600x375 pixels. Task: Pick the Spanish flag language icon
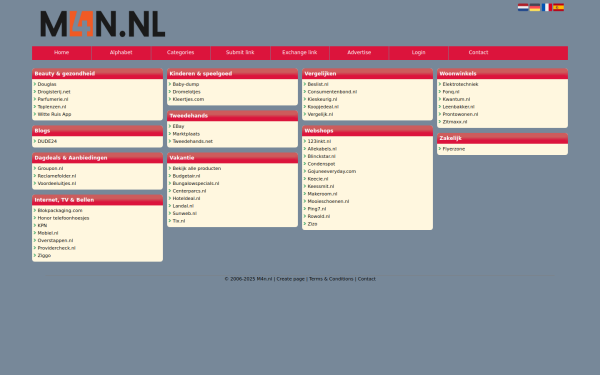coord(558,7)
